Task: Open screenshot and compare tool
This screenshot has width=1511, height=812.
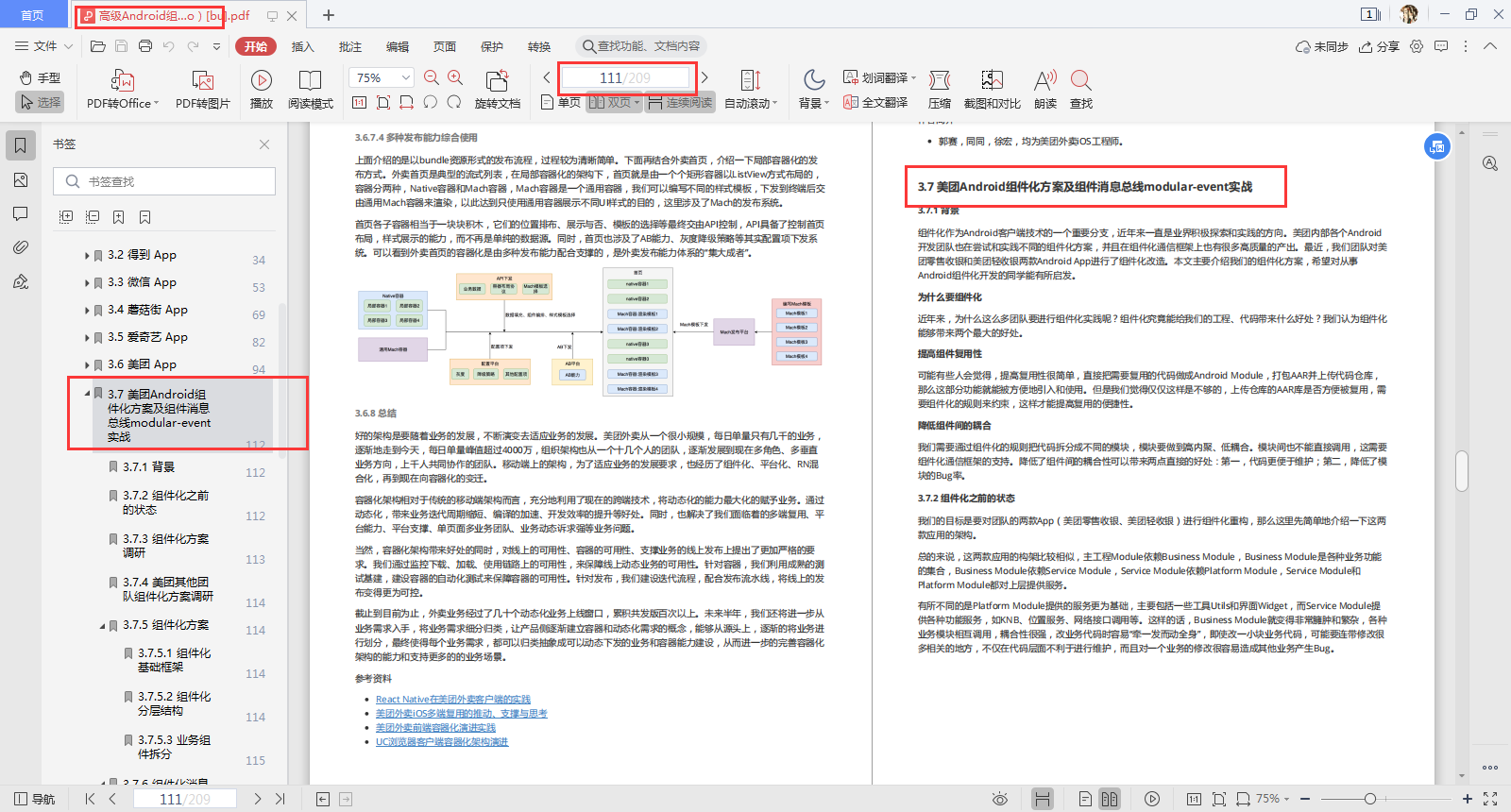Action: (992, 90)
